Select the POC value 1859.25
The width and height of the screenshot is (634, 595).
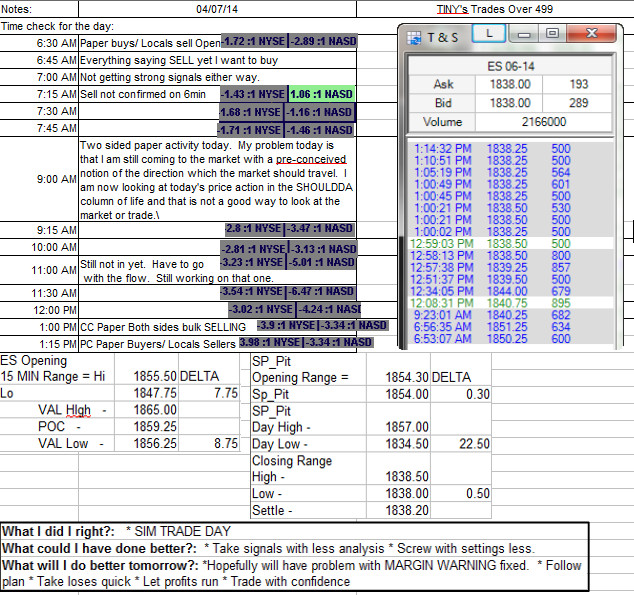pos(146,426)
